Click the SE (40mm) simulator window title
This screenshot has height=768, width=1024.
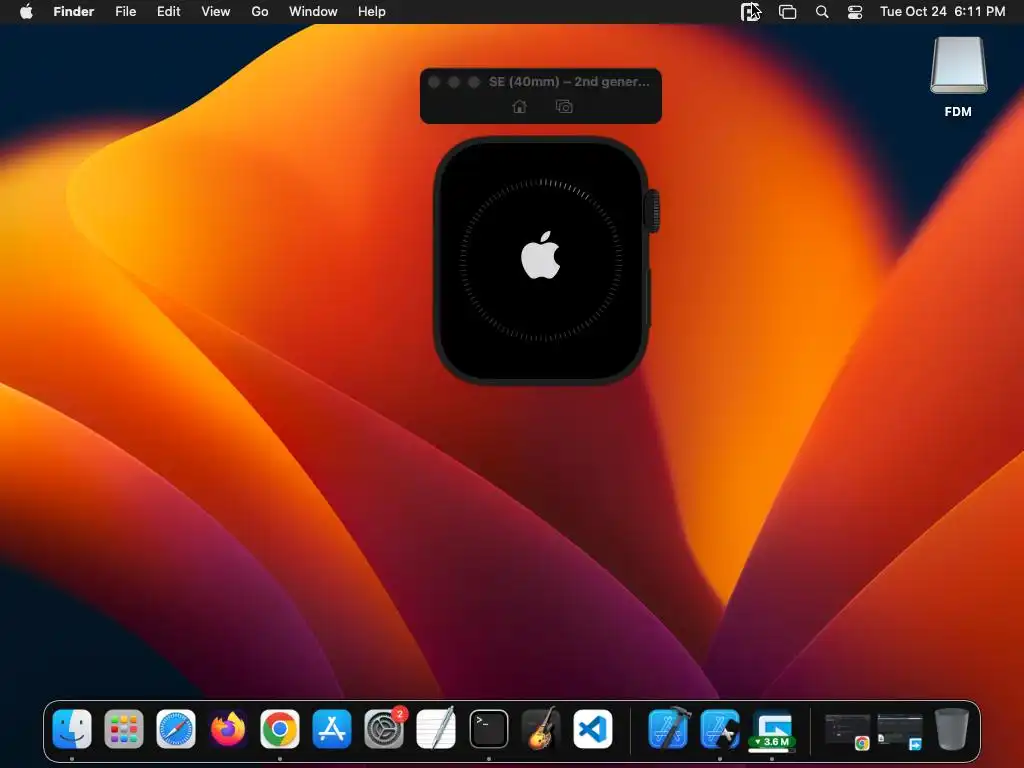569,82
